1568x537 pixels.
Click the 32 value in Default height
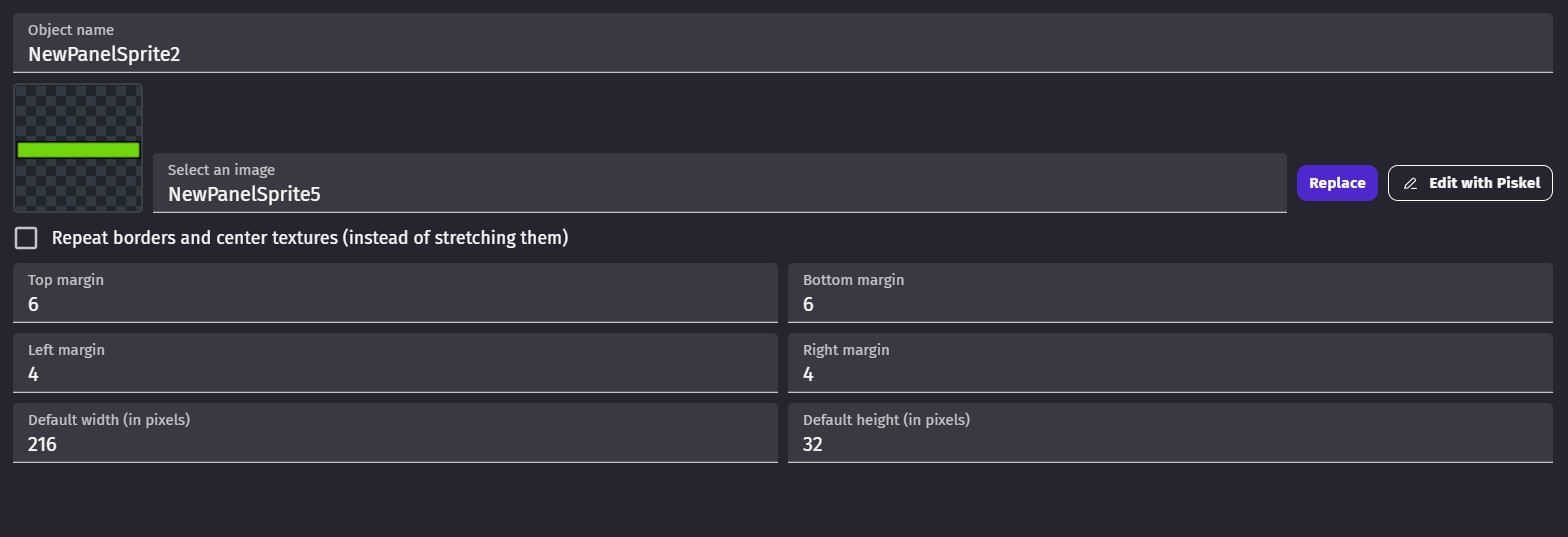(812, 445)
